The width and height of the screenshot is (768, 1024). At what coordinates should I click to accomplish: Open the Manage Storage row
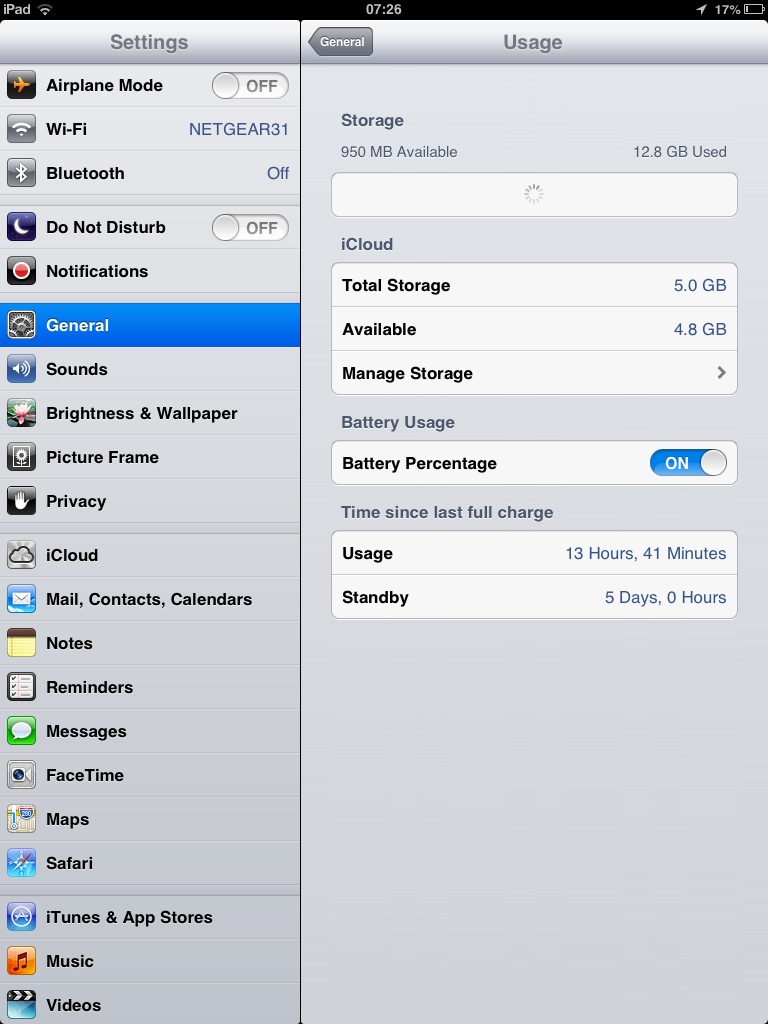534,373
